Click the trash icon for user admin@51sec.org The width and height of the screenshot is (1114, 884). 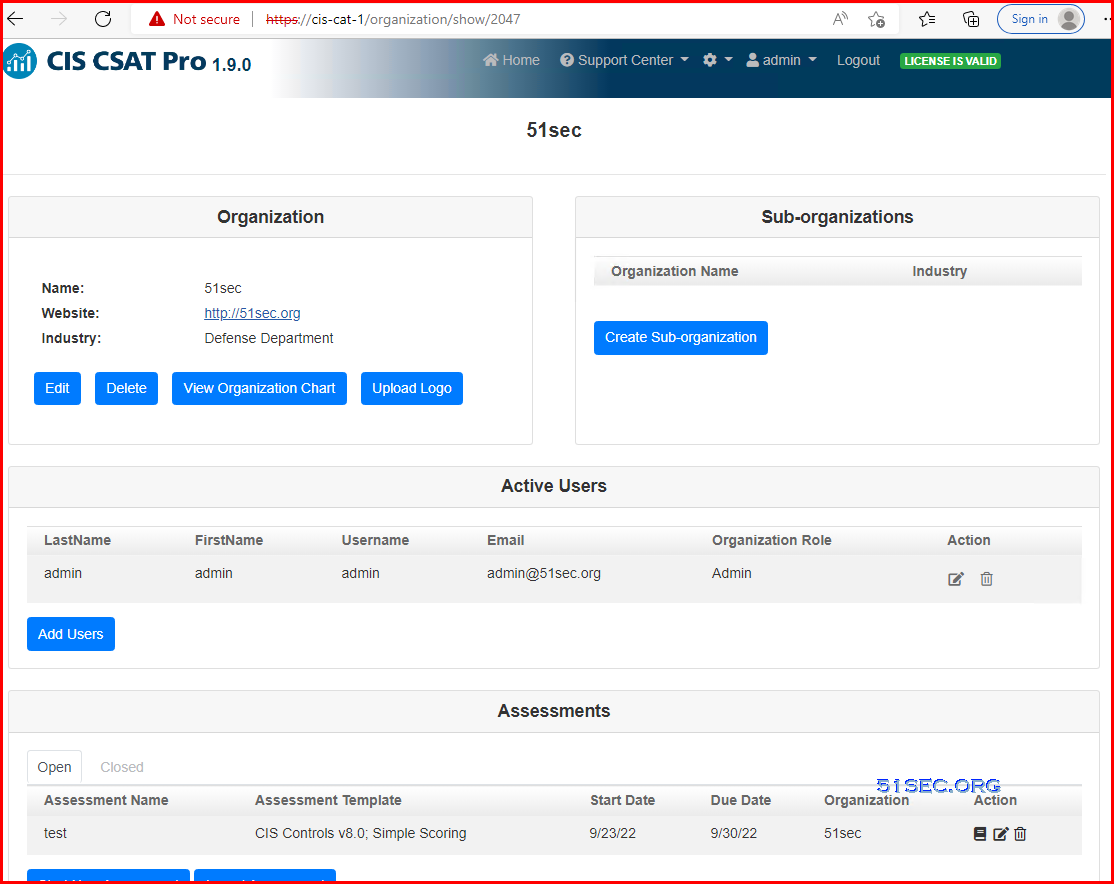(x=986, y=579)
